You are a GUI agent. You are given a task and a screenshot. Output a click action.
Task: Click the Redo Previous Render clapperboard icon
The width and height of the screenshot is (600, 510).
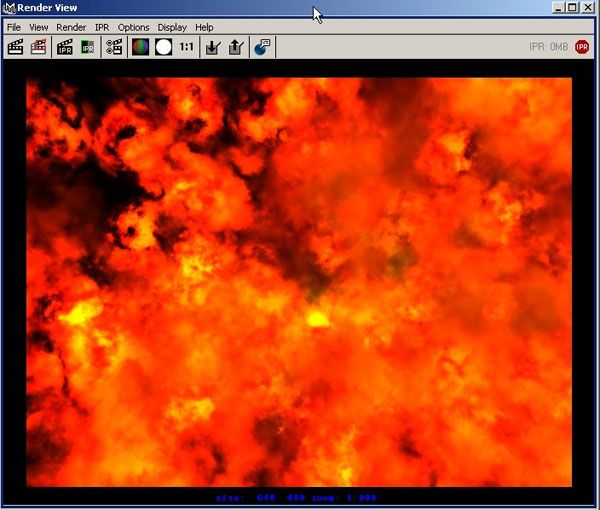(16, 46)
